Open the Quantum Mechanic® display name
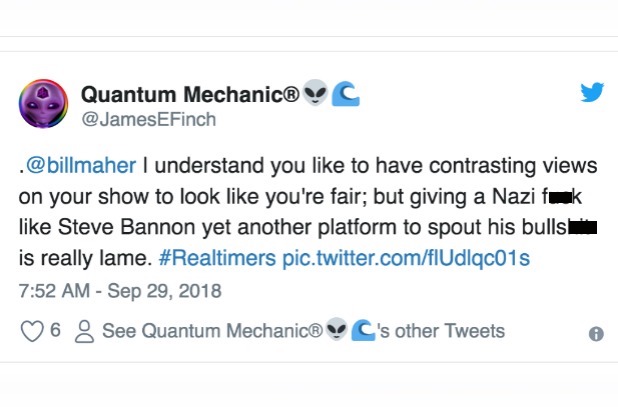This screenshot has width=618, height=412. [x=189, y=95]
